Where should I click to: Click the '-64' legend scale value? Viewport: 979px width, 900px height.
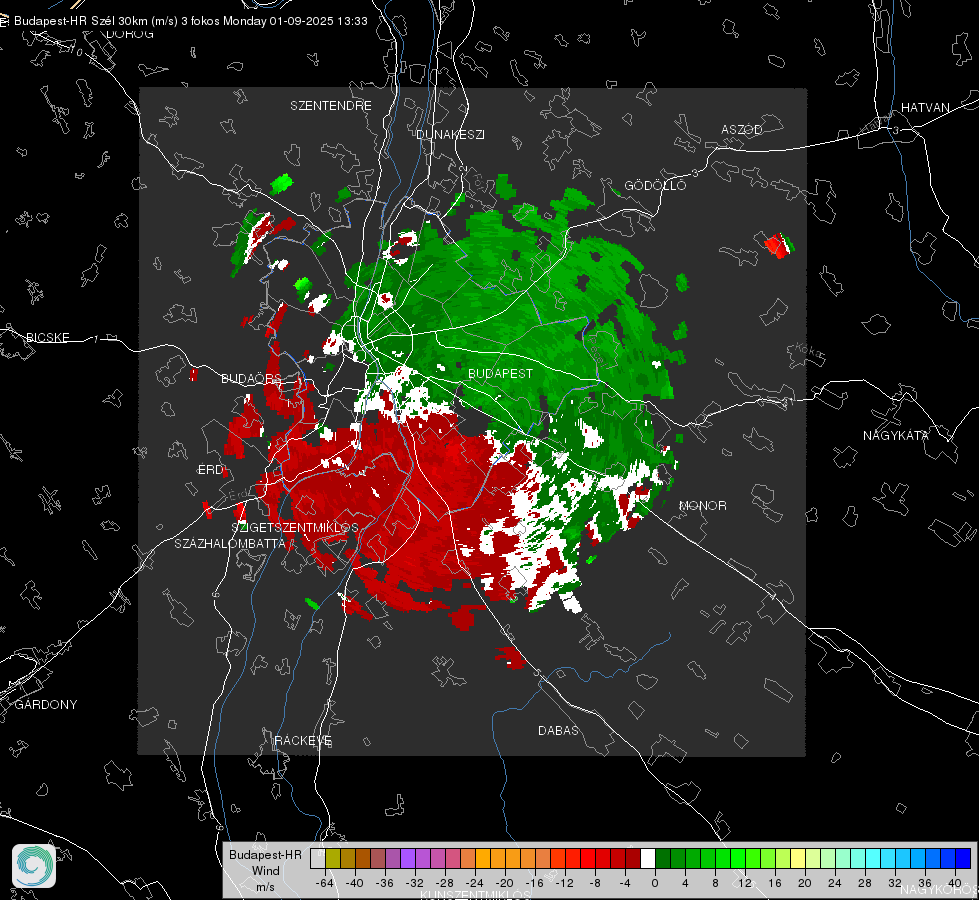[x=325, y=883]
